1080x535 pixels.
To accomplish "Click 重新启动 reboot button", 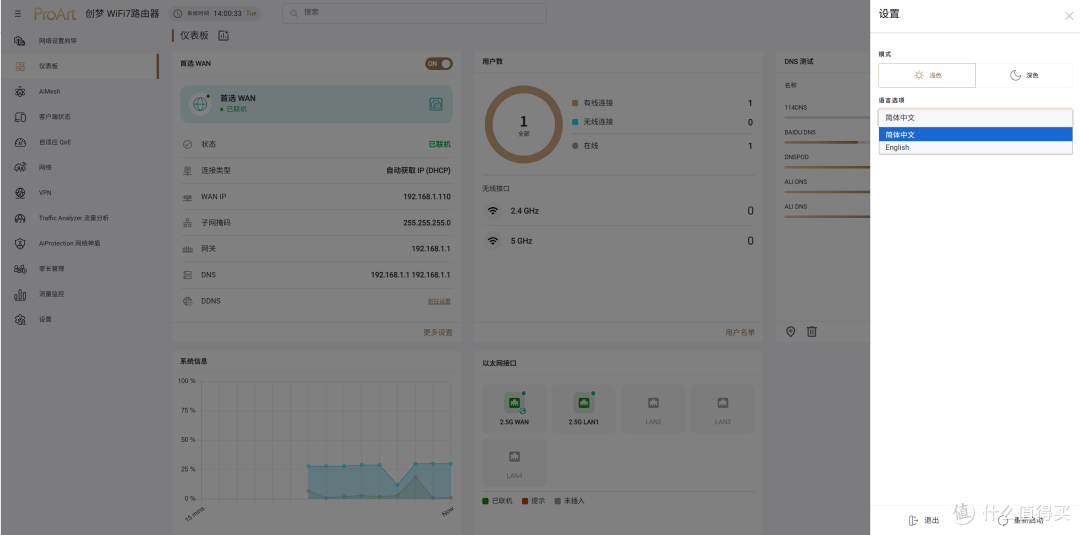I will click(1021, 521).
